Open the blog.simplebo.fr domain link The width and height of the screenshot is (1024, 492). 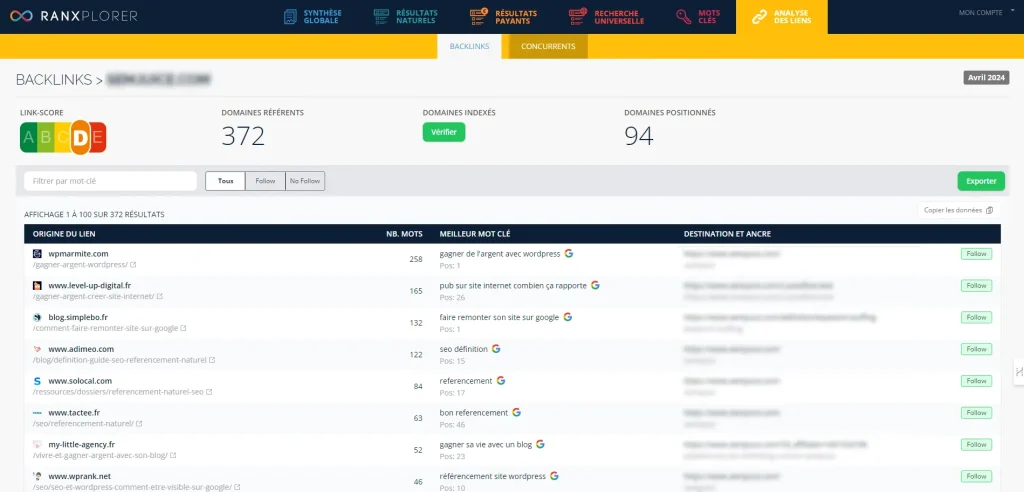(78, 317)
